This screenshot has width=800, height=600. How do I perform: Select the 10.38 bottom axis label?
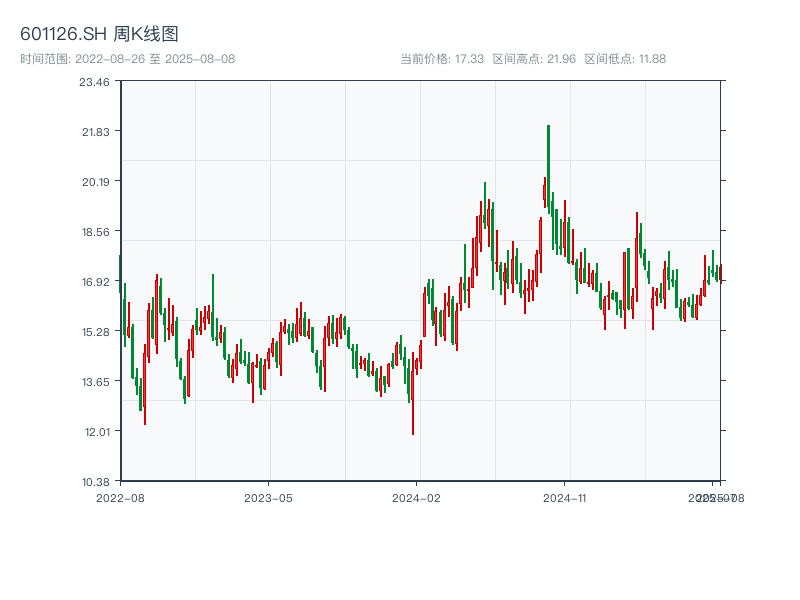point(94,482)
